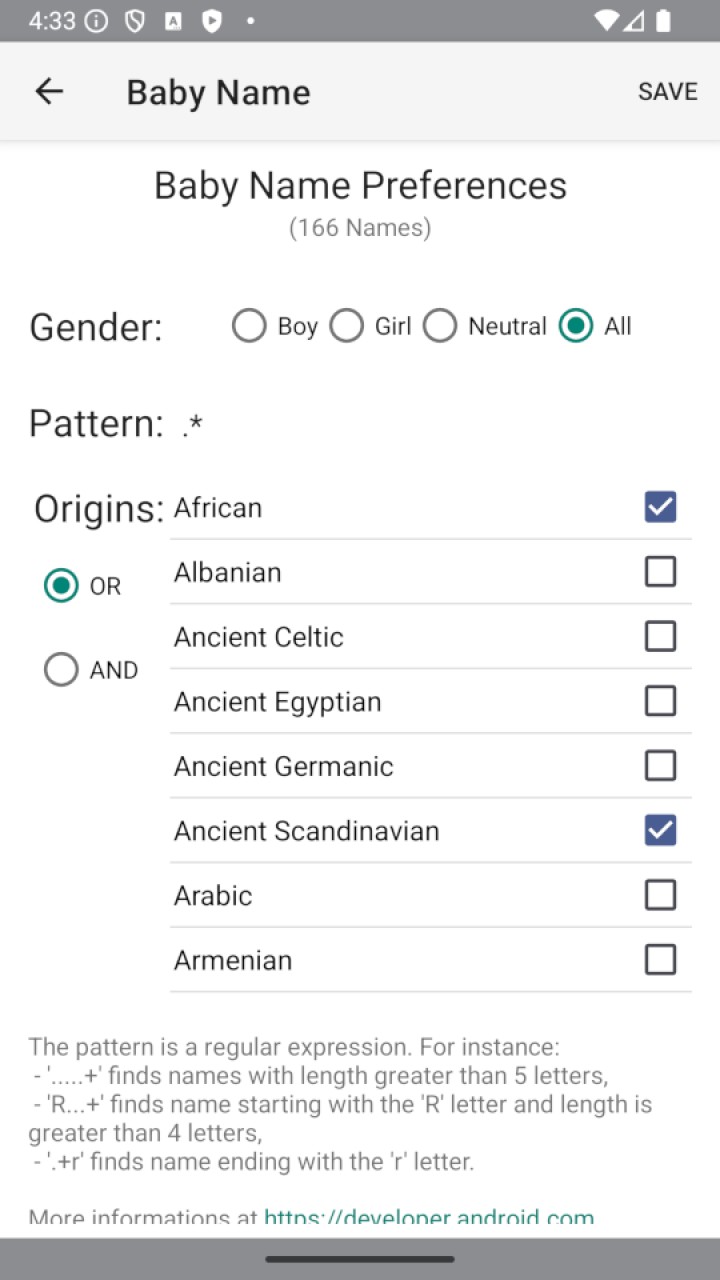
Task: Save the baby name preferences
Action: pyautogui.click(x=668, y=91)
